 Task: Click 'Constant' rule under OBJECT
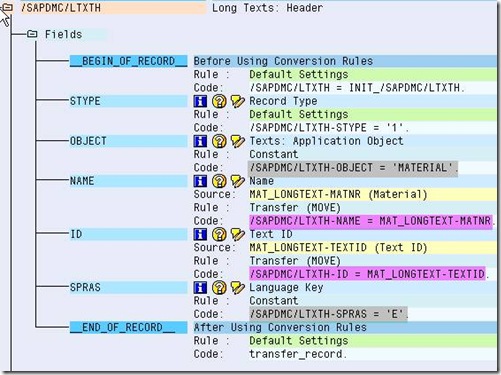tap(274, 154)
